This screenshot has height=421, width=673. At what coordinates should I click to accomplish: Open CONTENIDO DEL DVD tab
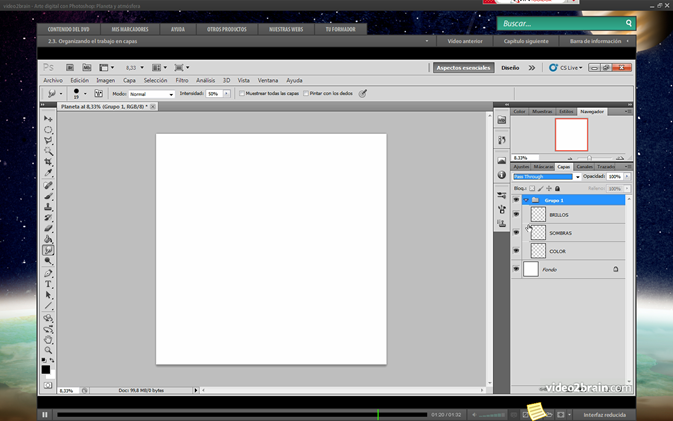pyautogui.click(x=68, y=29)
